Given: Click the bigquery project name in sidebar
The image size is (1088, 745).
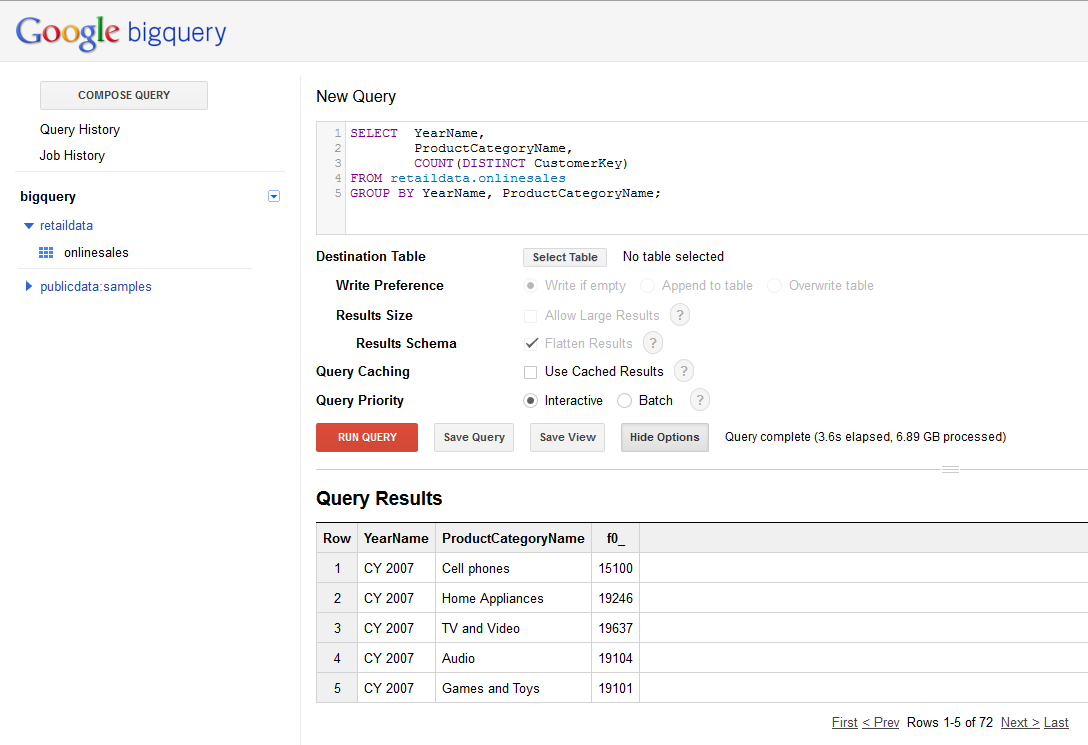Looking at the screenshot, I should [48, 196].
